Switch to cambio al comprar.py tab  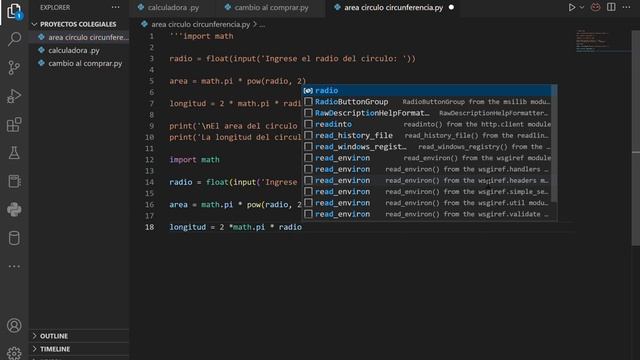pyautogui.click(x=271, y=7)
